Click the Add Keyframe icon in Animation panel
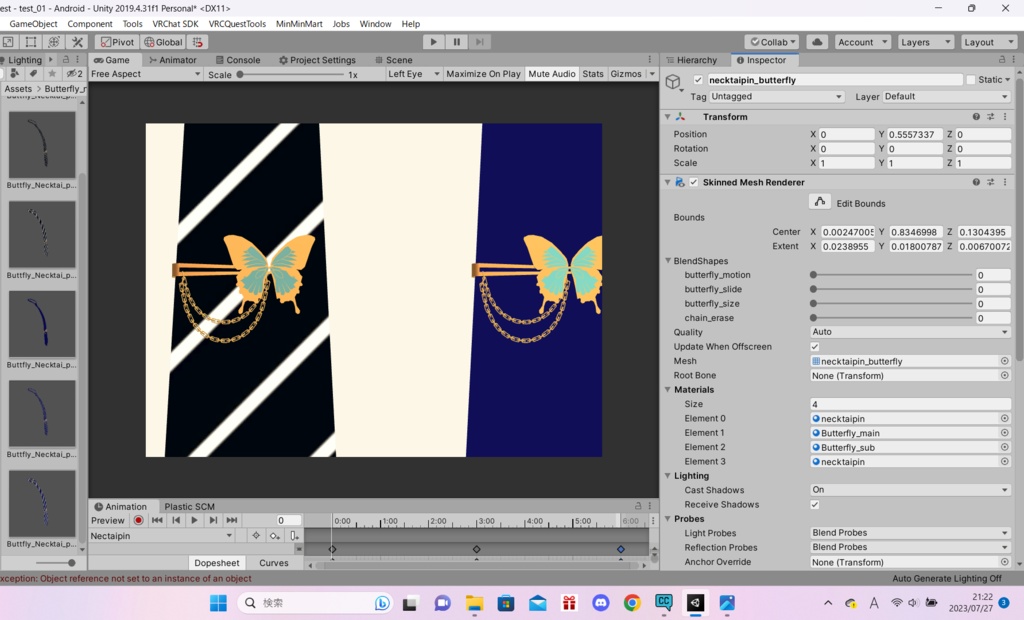The width and height of the screenshot is (1024, 620). [274, 536]
